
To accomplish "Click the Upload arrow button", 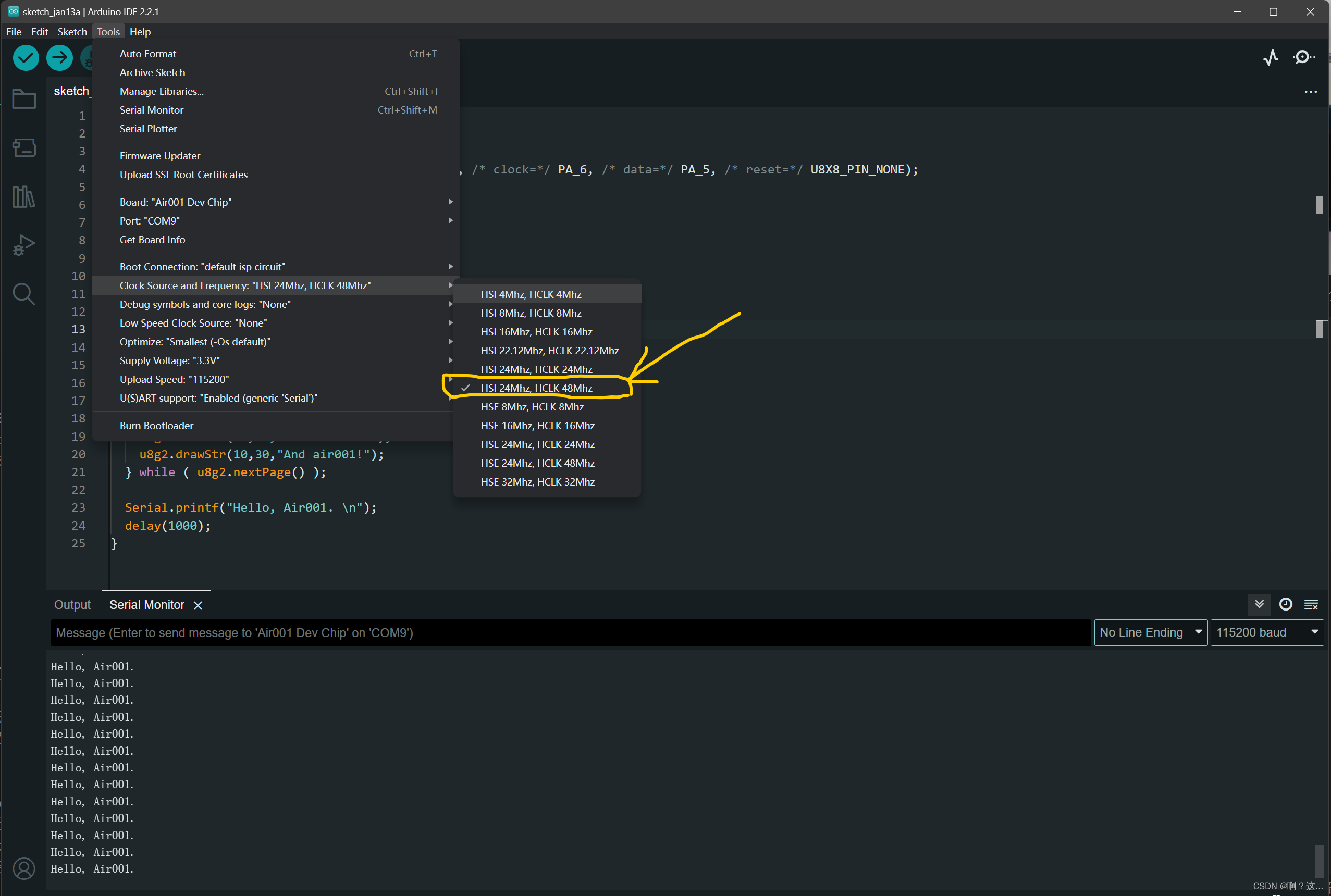I will pos(59,57).
